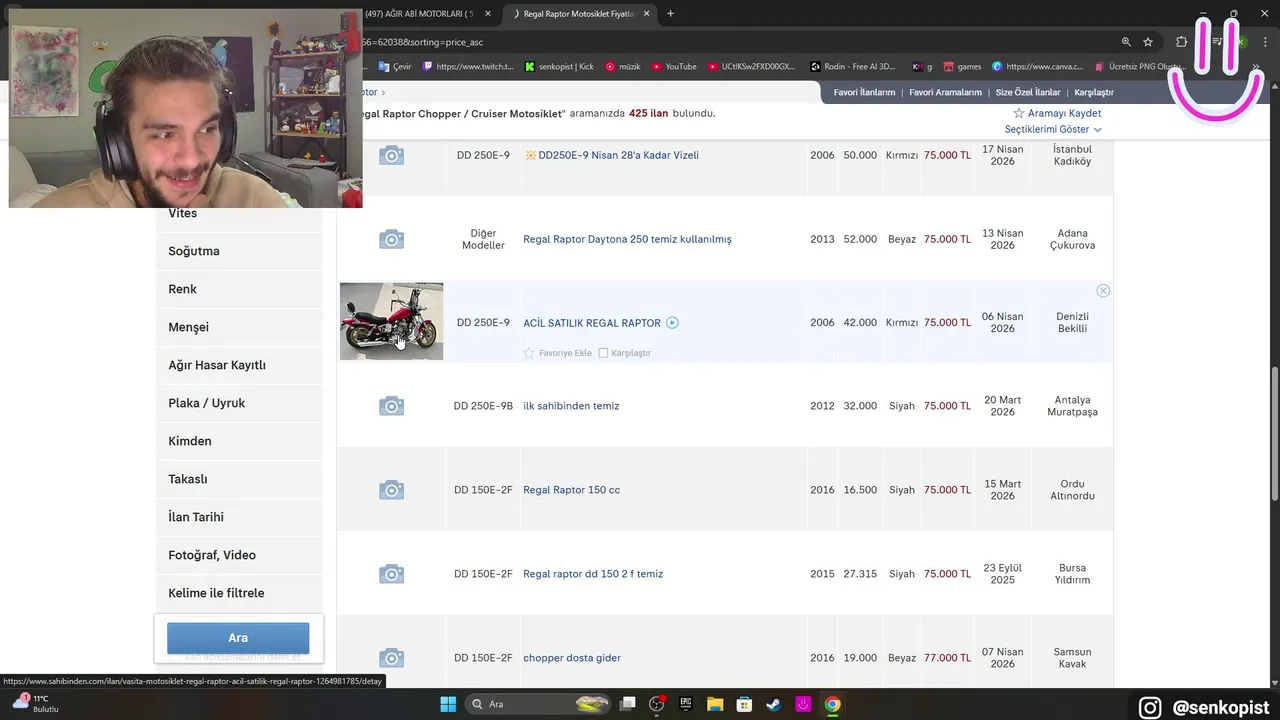This screenshot has height=720, width=1280.
Task: Close the AĞIR ABİ MOTORLARI tab
Action: click(488, 14)
